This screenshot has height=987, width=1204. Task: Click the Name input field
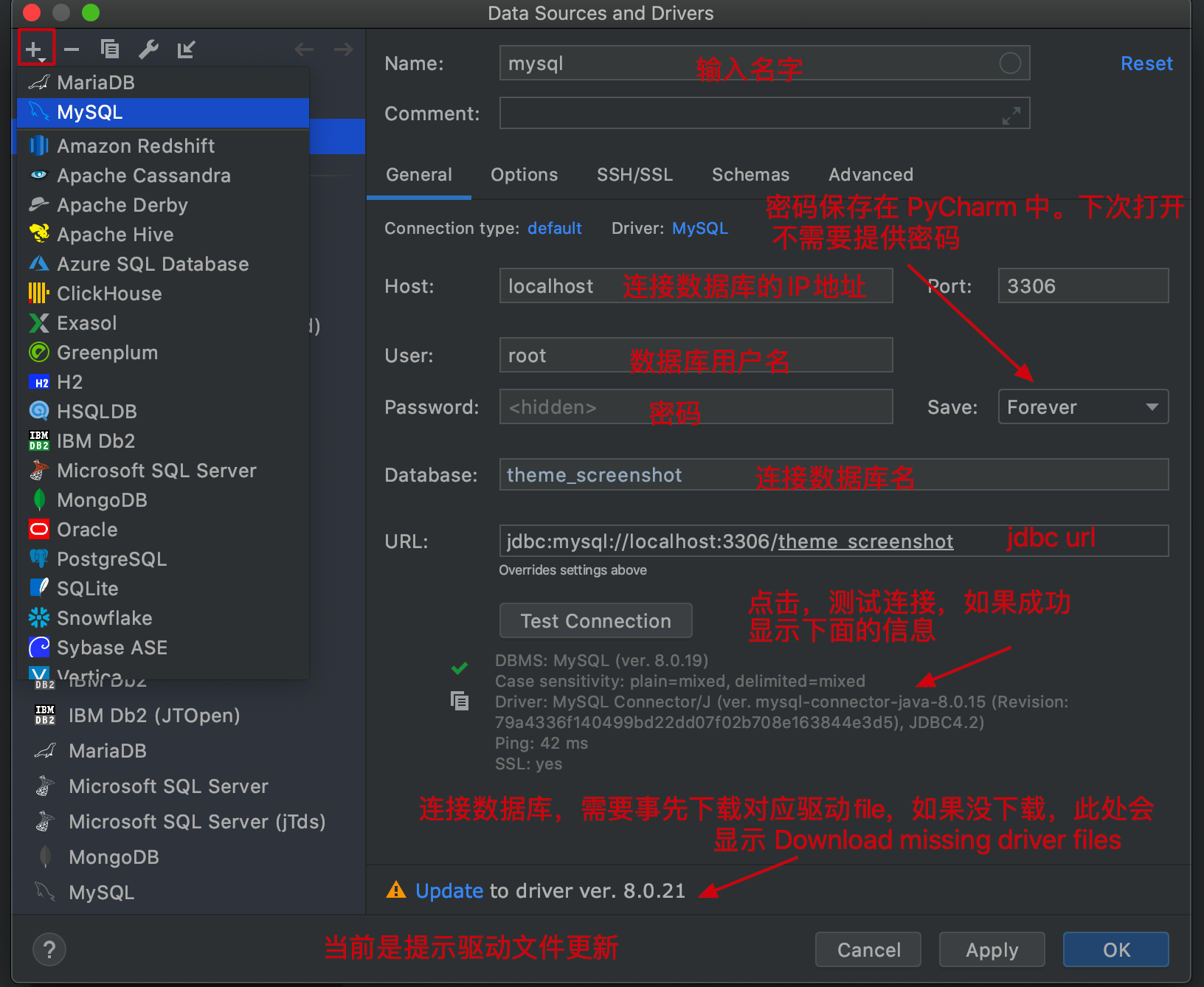coord(764,63)
